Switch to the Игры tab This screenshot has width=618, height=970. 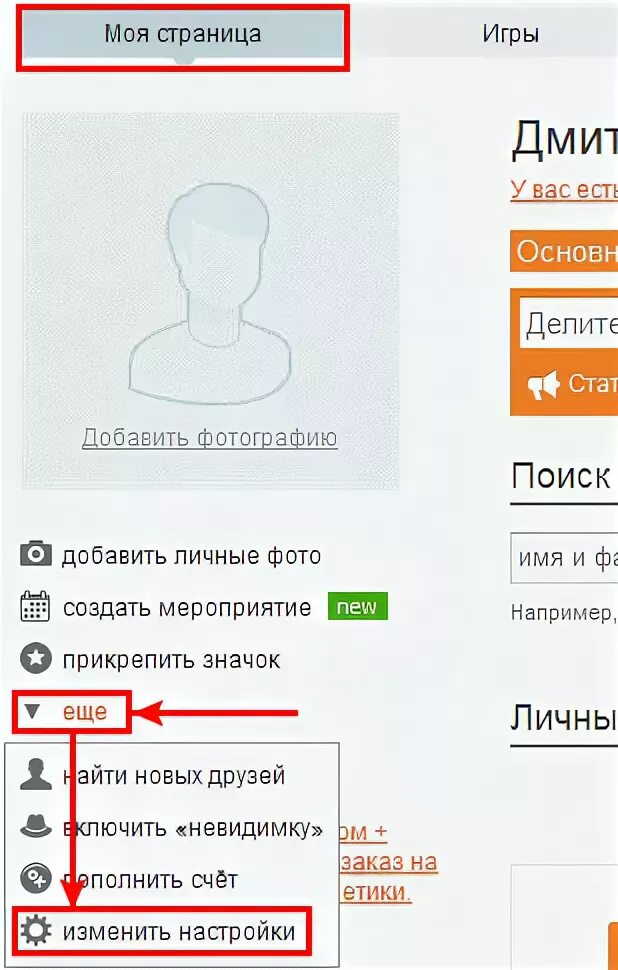[510, 33]
